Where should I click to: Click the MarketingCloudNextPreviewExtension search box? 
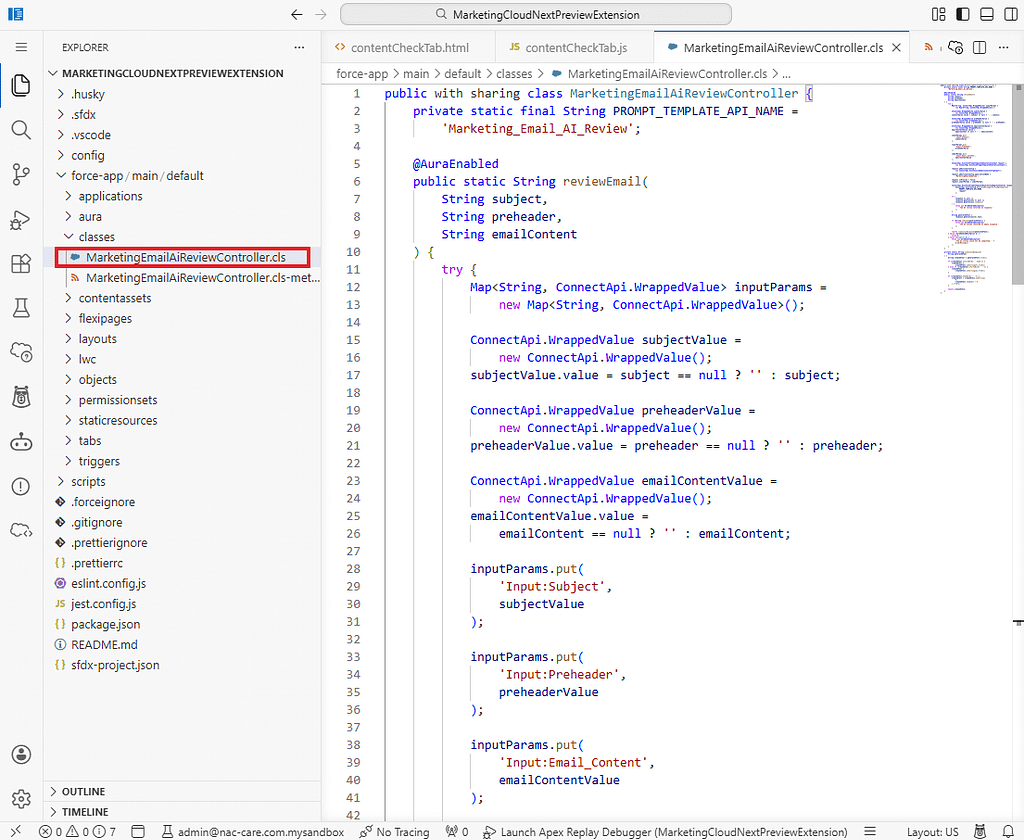coord(536,14)
